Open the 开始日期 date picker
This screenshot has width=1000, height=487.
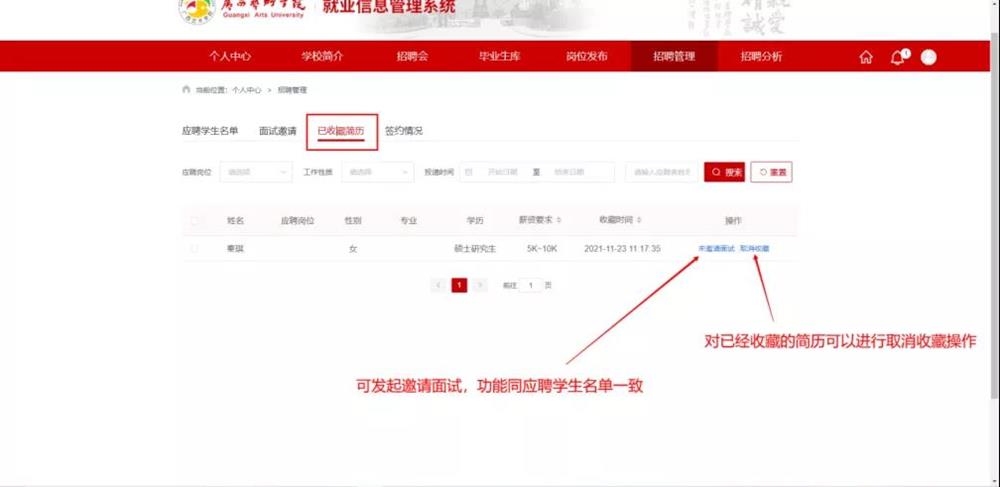(495, 172)
